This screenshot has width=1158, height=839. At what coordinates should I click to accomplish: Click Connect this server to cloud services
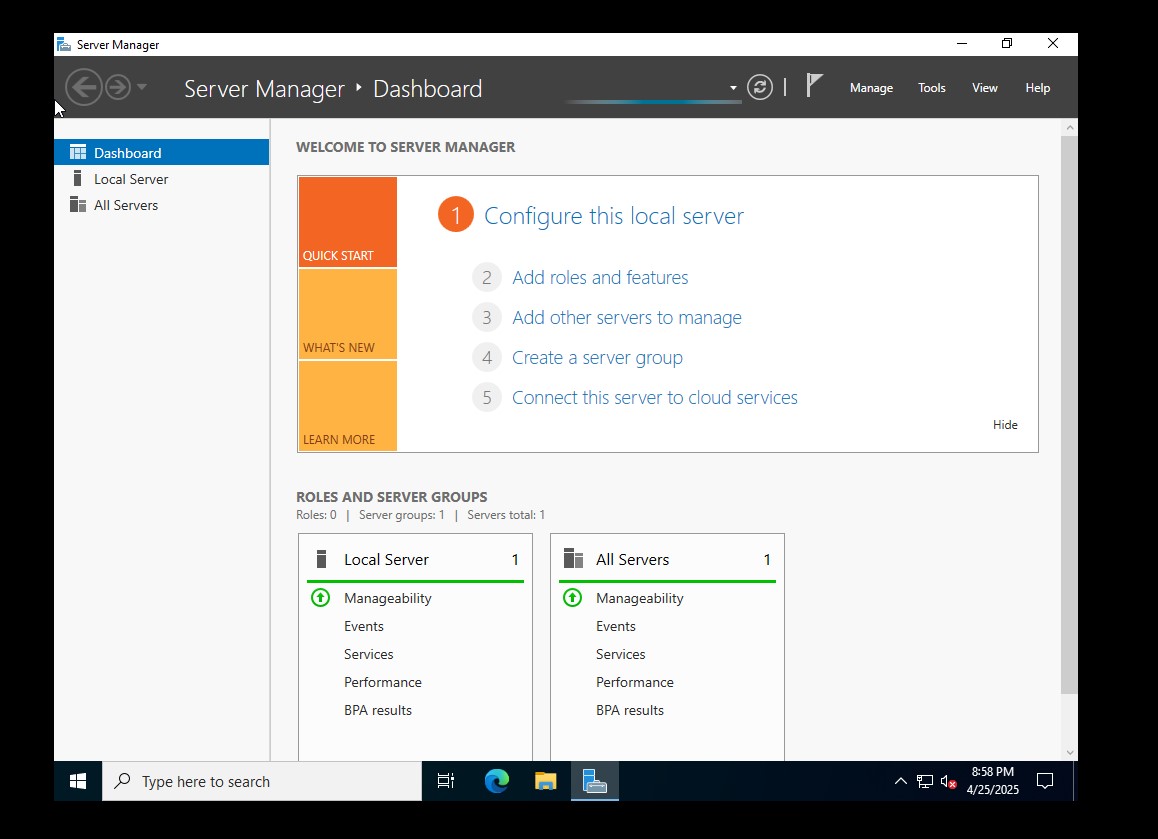click(x=654, y=398)
